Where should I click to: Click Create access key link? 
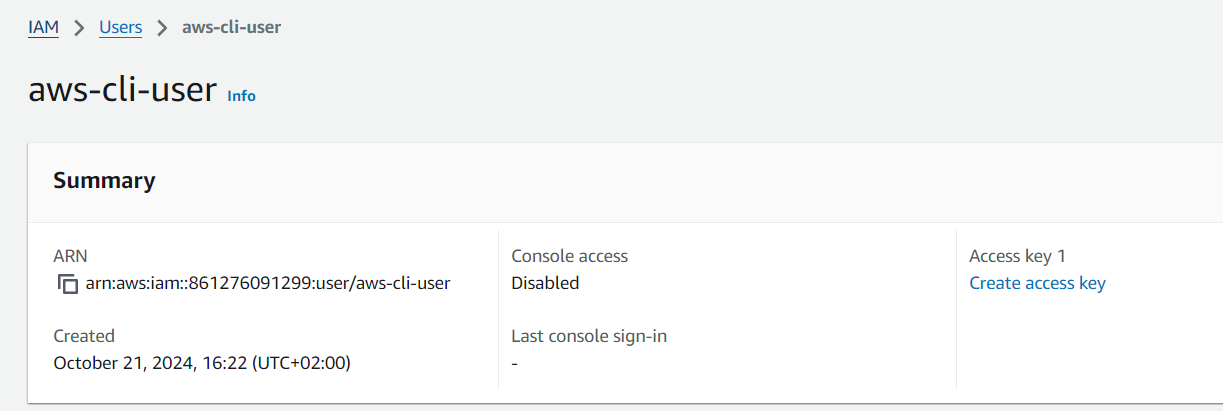[x=1037, y=283]
